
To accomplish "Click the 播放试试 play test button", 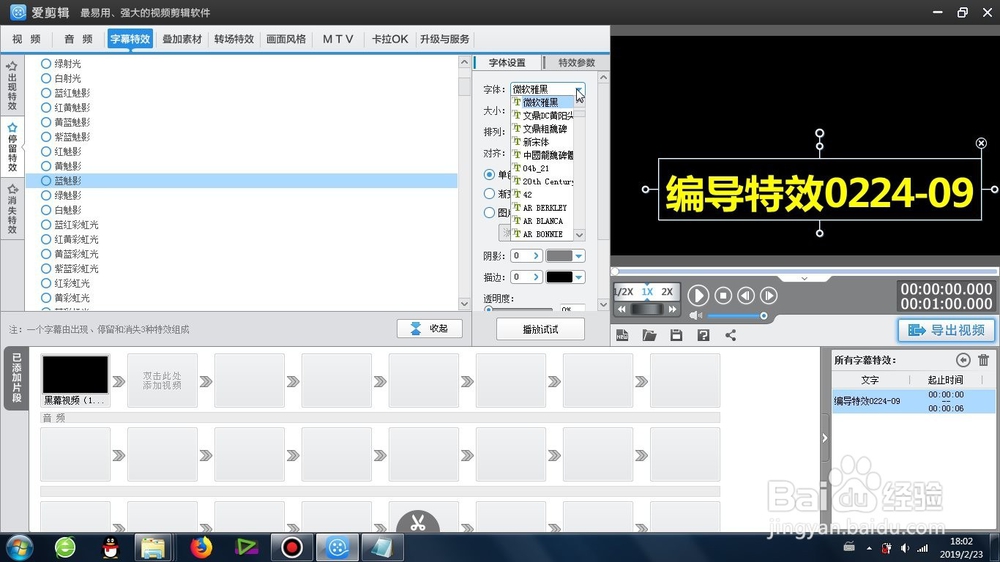I will click(540, 329).
